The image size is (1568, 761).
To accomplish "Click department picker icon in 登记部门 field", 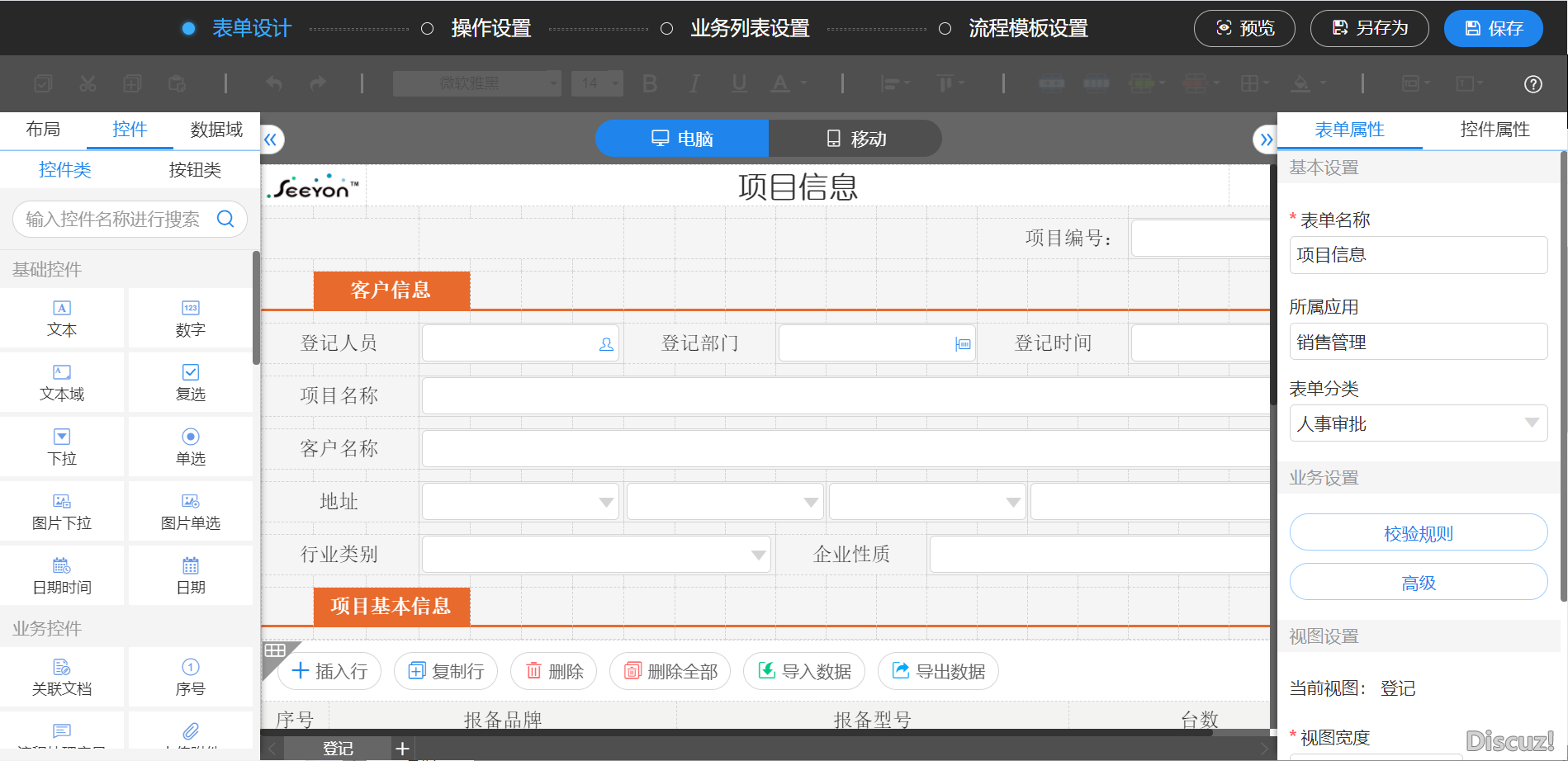I will pyautogui.click(x=963, y=344).
